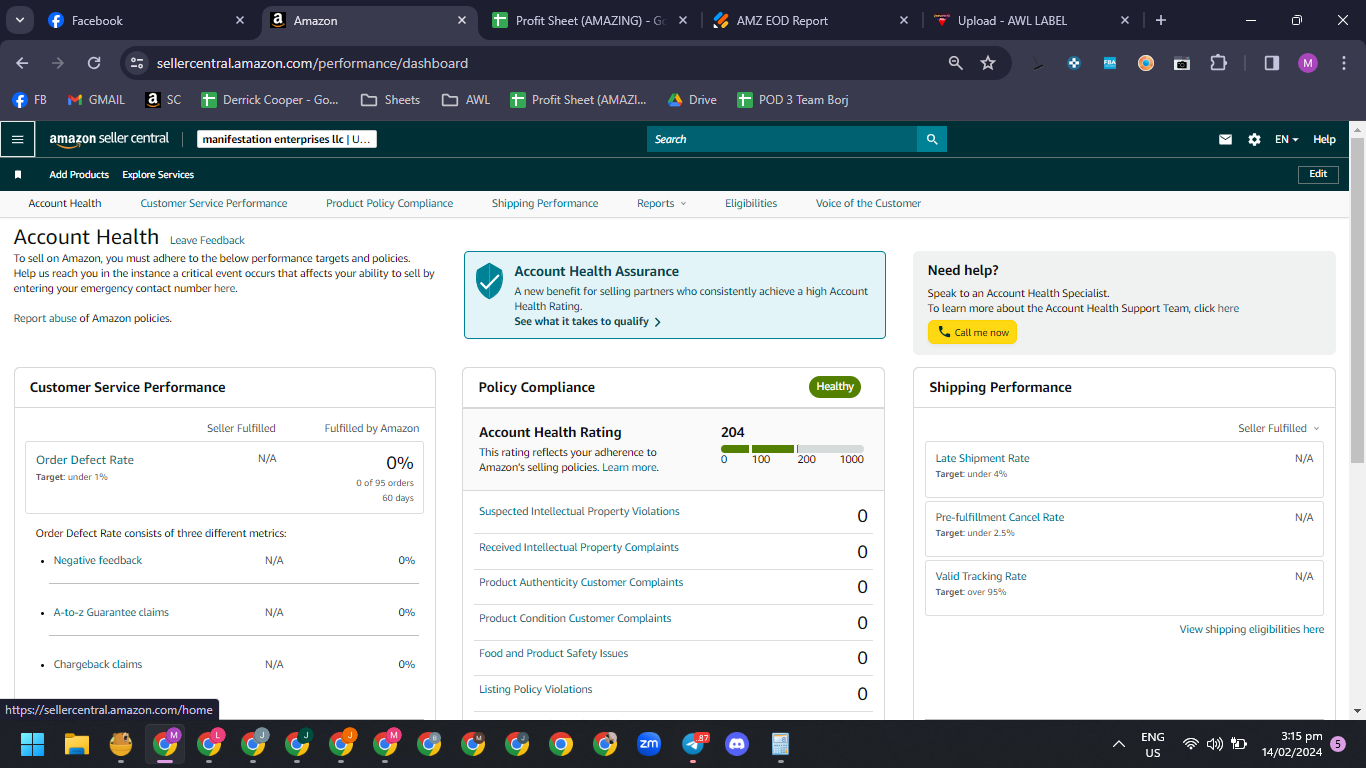The width and height of the screenshot is (1366, 768).
Task: Open the Late Shipment Rate link
Action: pos(982,459)
